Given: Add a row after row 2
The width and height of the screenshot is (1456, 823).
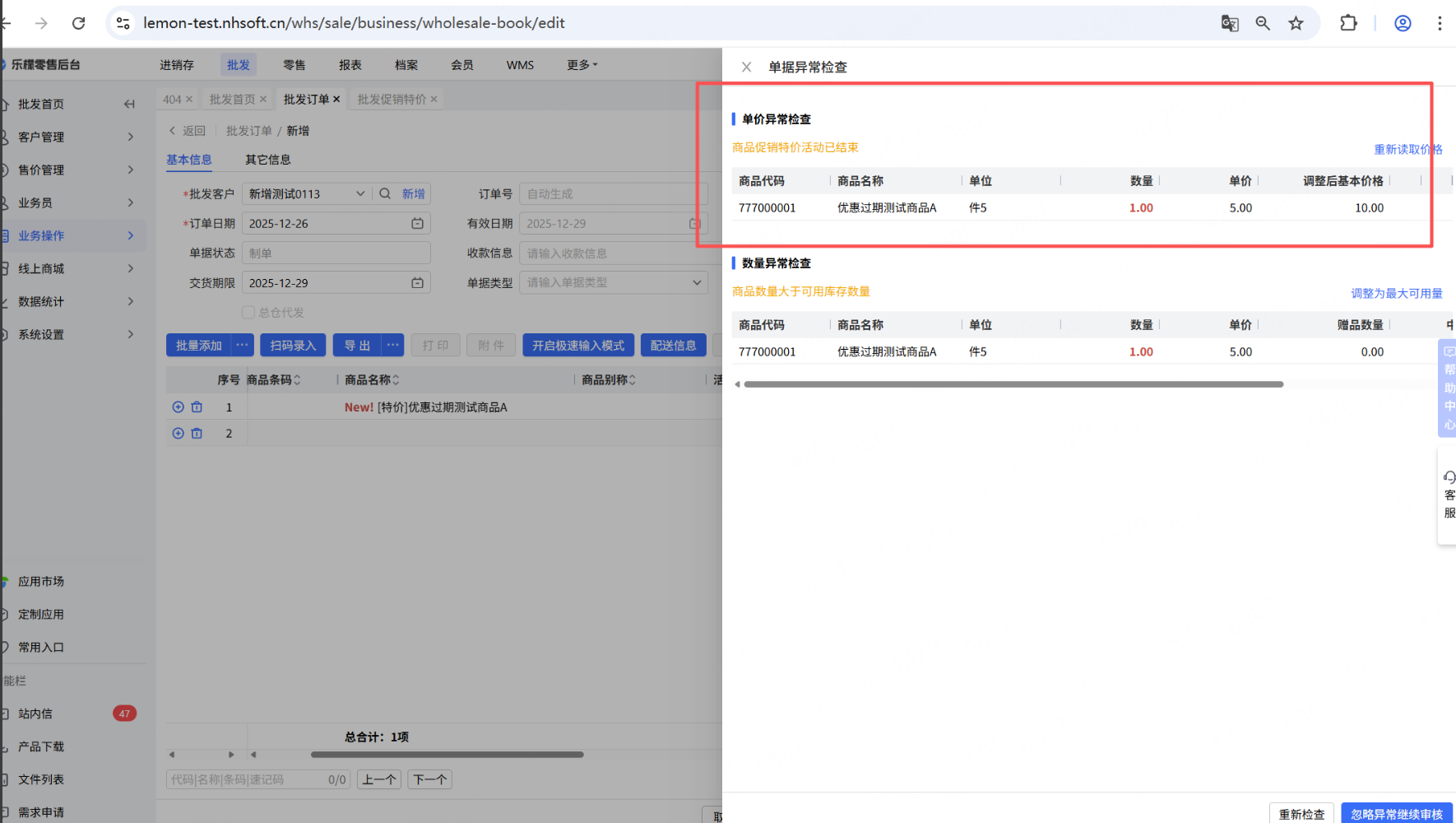Looking at the screenshot, I should [178, 433].
